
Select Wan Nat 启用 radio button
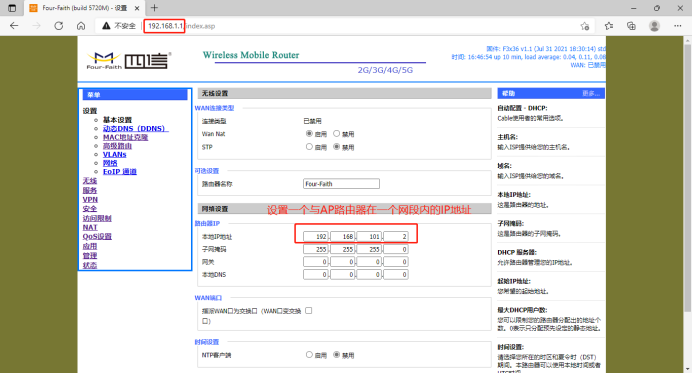[309, 133]
